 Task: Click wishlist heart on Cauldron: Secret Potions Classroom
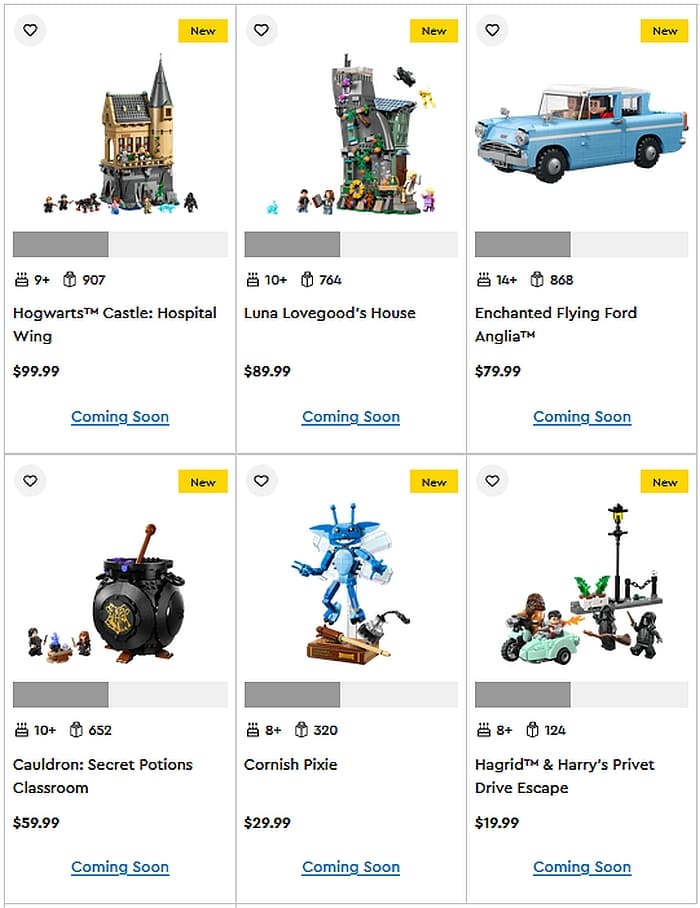coord(30,481)
